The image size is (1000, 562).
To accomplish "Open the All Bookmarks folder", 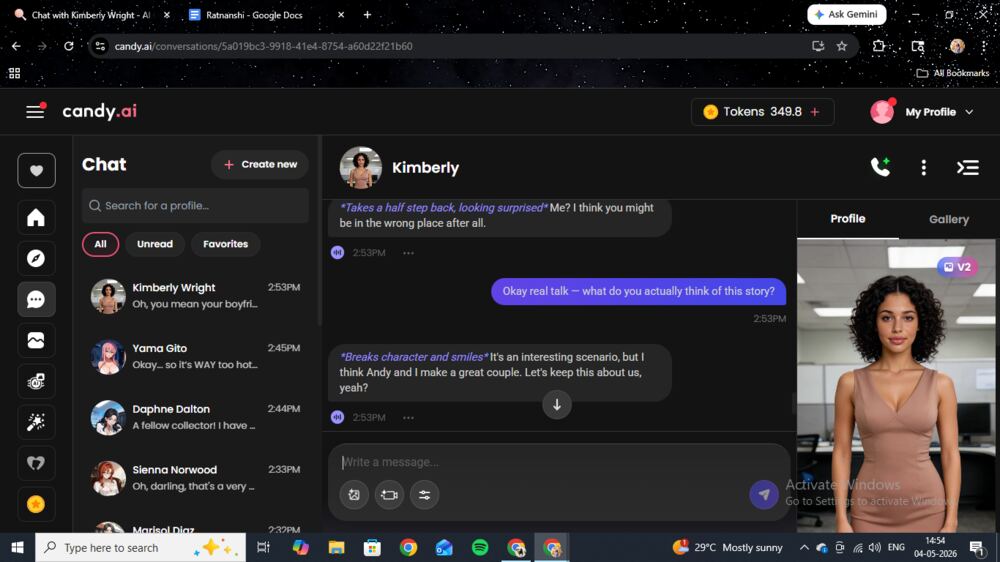I will 953,73.
